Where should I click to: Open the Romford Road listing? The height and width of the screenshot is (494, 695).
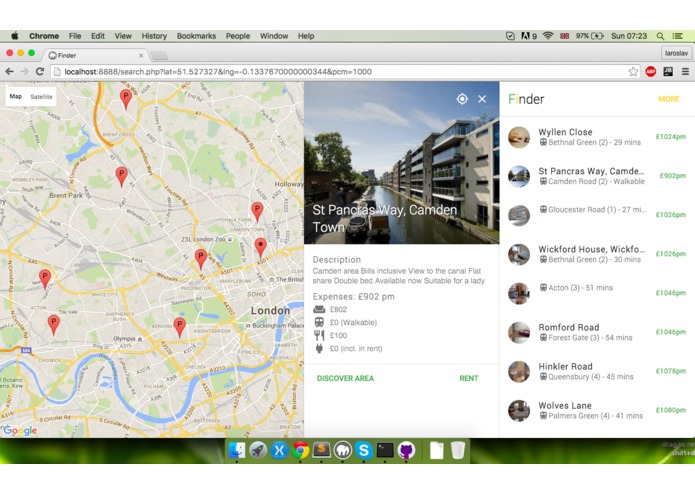(x=597, y=332)
